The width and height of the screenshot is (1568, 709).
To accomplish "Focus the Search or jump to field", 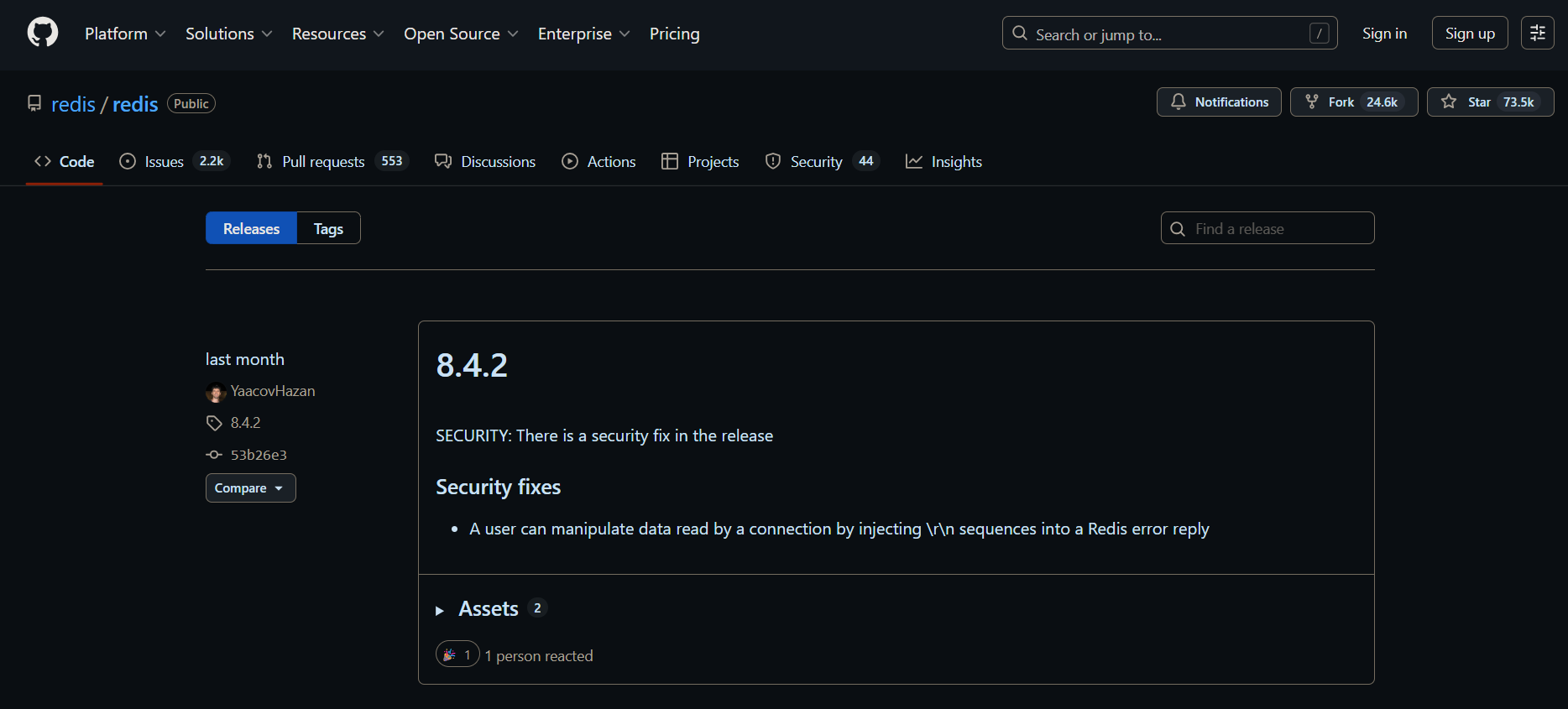I will pos(1169,34).
